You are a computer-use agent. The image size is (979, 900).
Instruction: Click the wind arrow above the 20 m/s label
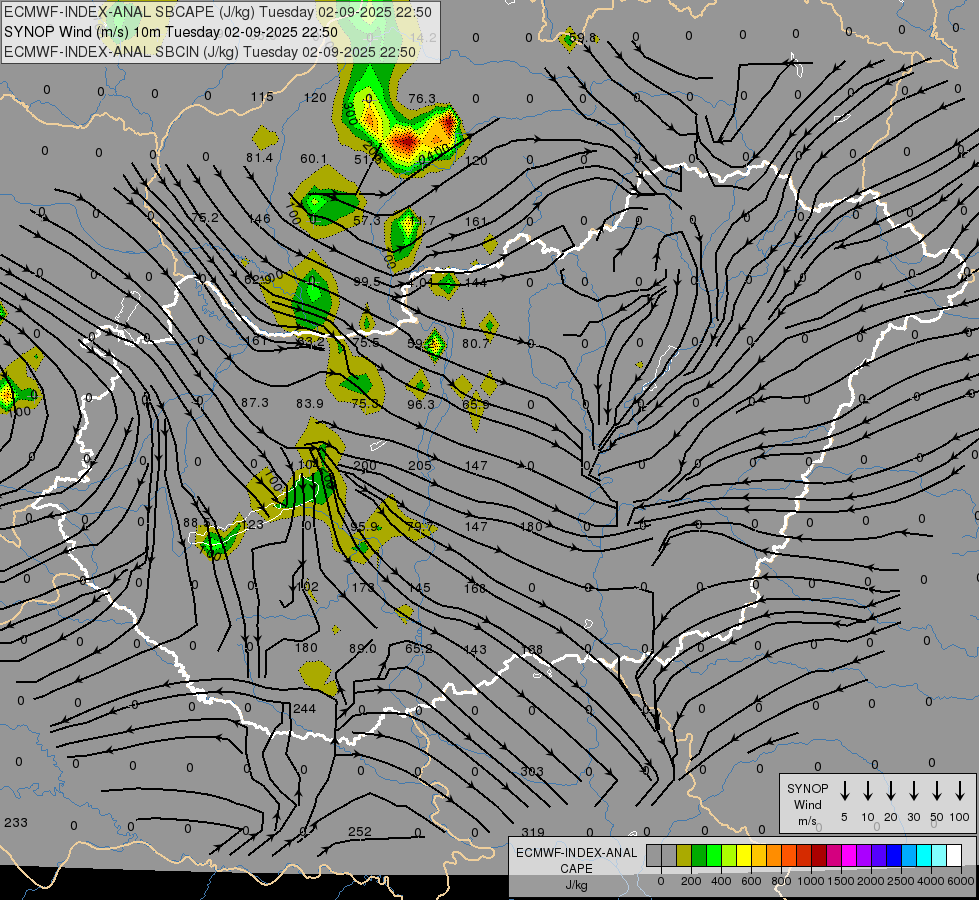pos(891,791)
